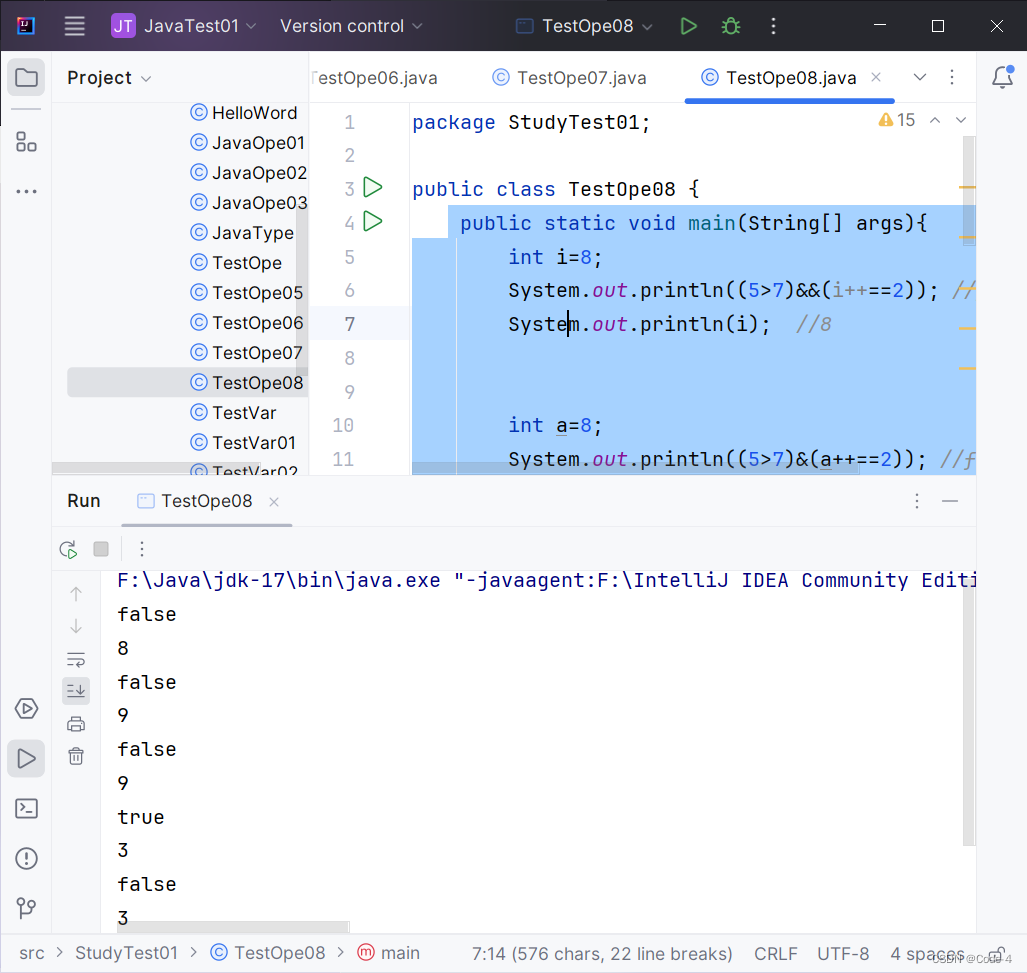Open JavaOpe03 class in project tree

[248, 203]
